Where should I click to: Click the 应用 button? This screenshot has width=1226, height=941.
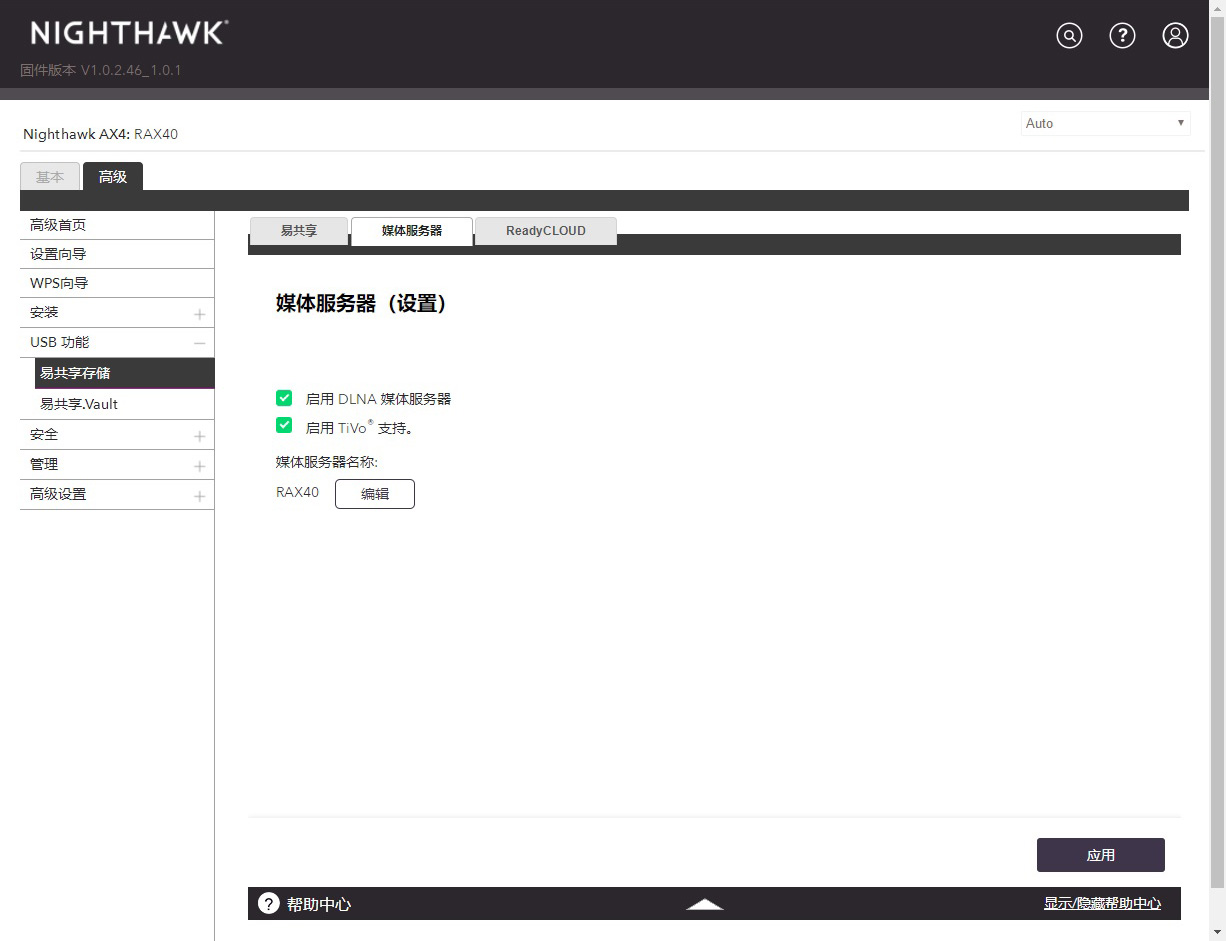tap(1101, 855)
